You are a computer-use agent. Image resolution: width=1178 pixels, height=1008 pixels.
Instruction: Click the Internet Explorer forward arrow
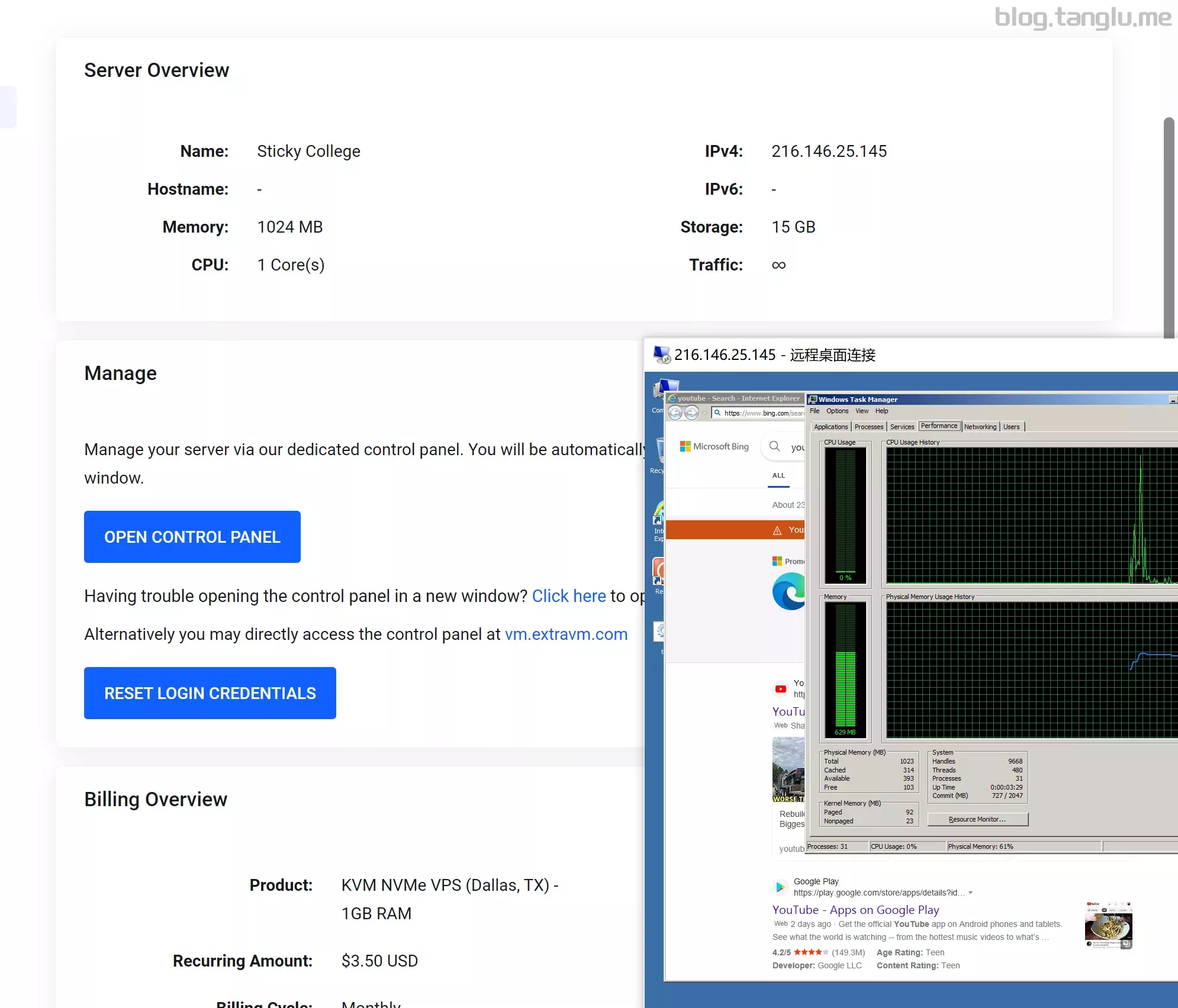[691, 413]
